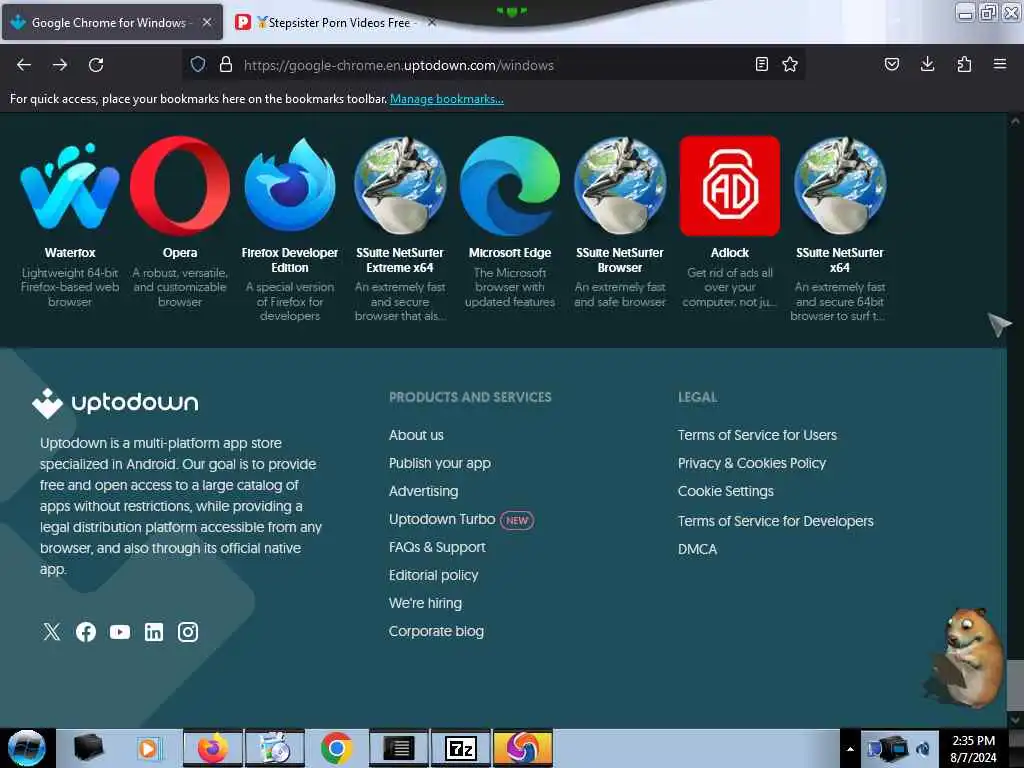
Task: Open 7-Zip from the taskbar
Action: click(460, 748)
